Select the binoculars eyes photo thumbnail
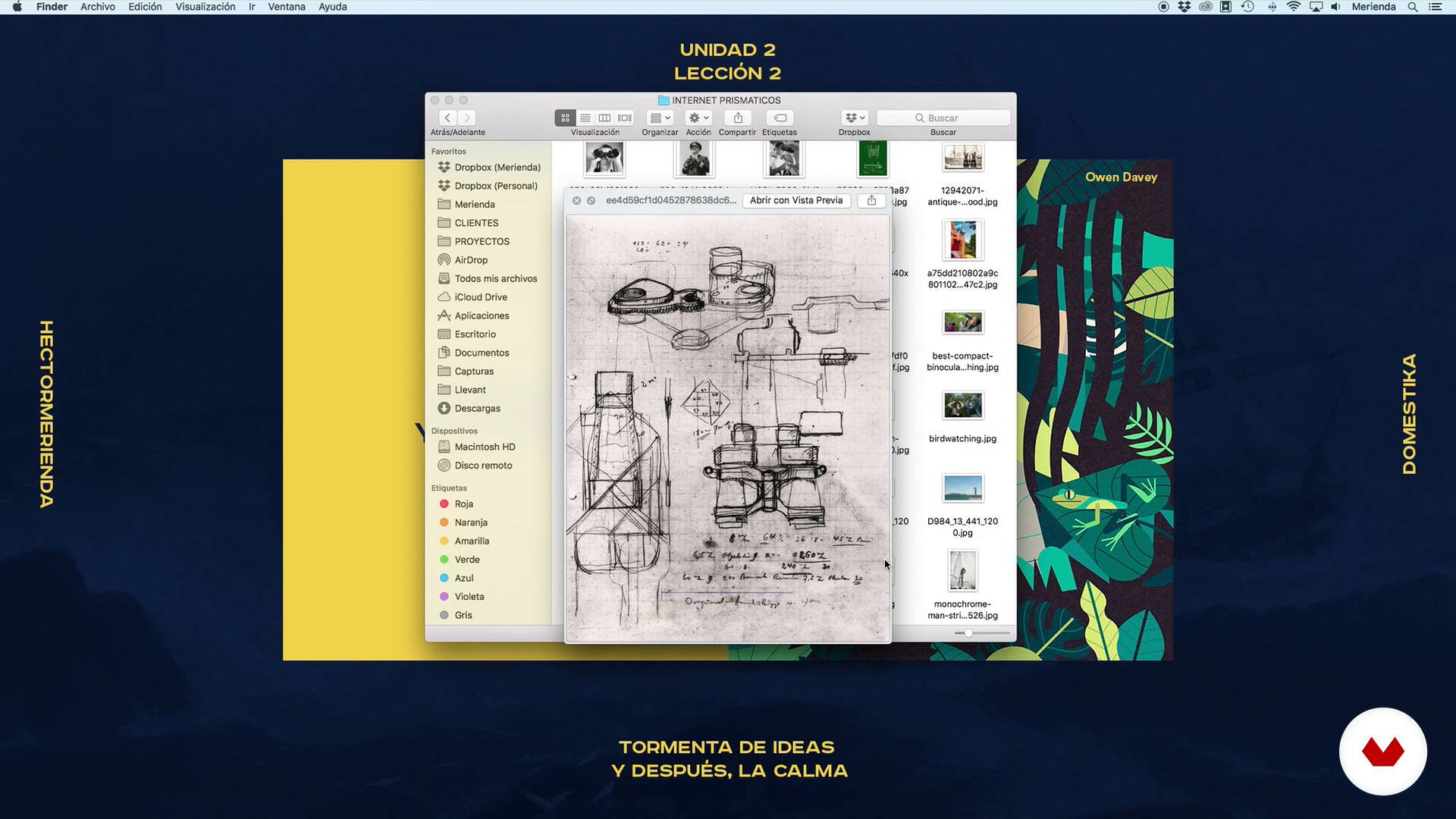 pos(604,158)
